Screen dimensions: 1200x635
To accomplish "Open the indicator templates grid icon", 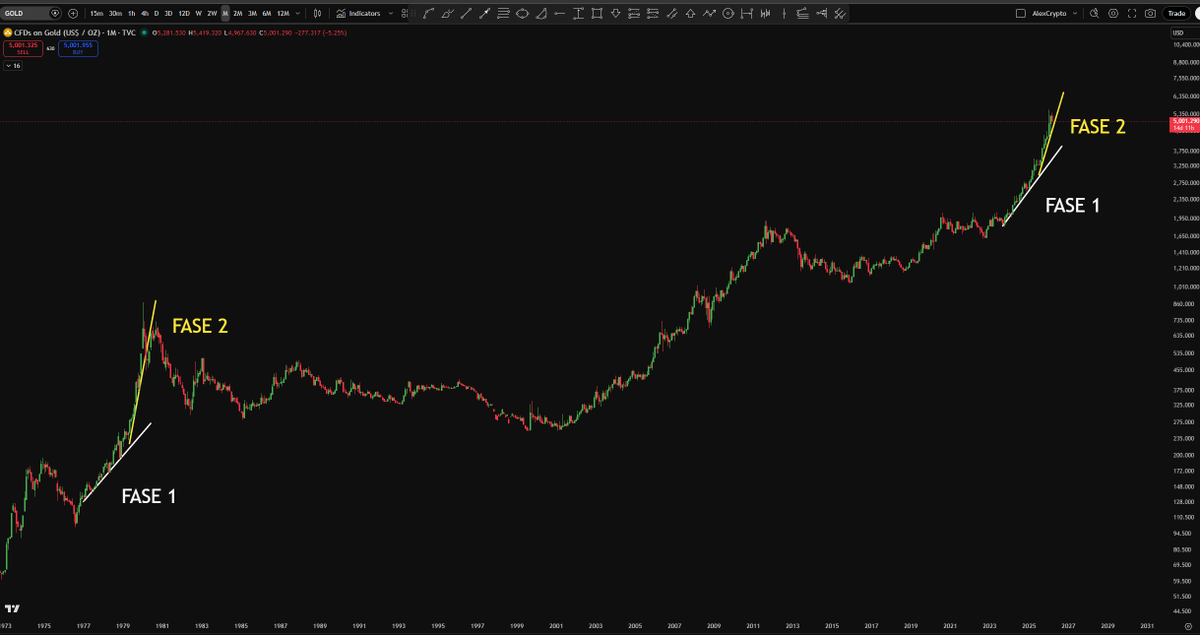I will tap(405, 14).
